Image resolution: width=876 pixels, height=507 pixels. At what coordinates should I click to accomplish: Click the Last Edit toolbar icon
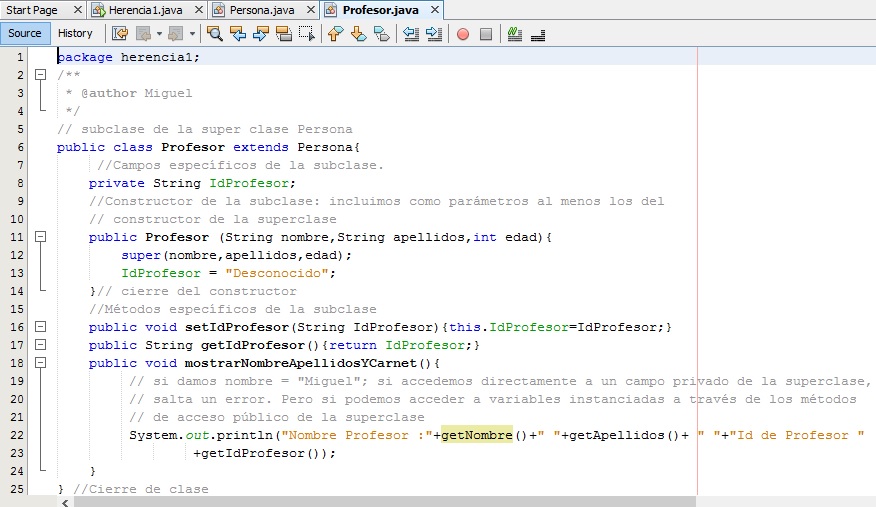(x=120, y=33)
